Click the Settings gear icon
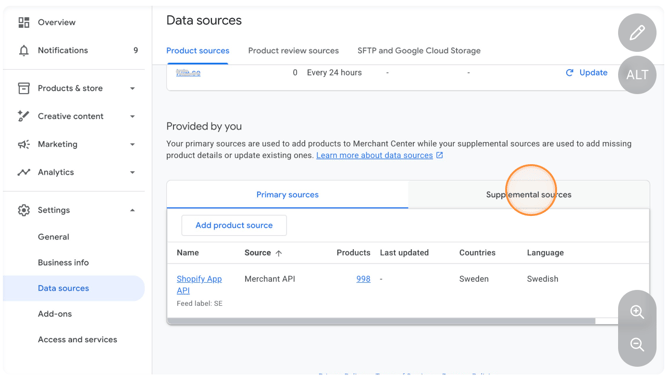The height and width of the screenshot is (384, 670). click(x=24, y=210)
